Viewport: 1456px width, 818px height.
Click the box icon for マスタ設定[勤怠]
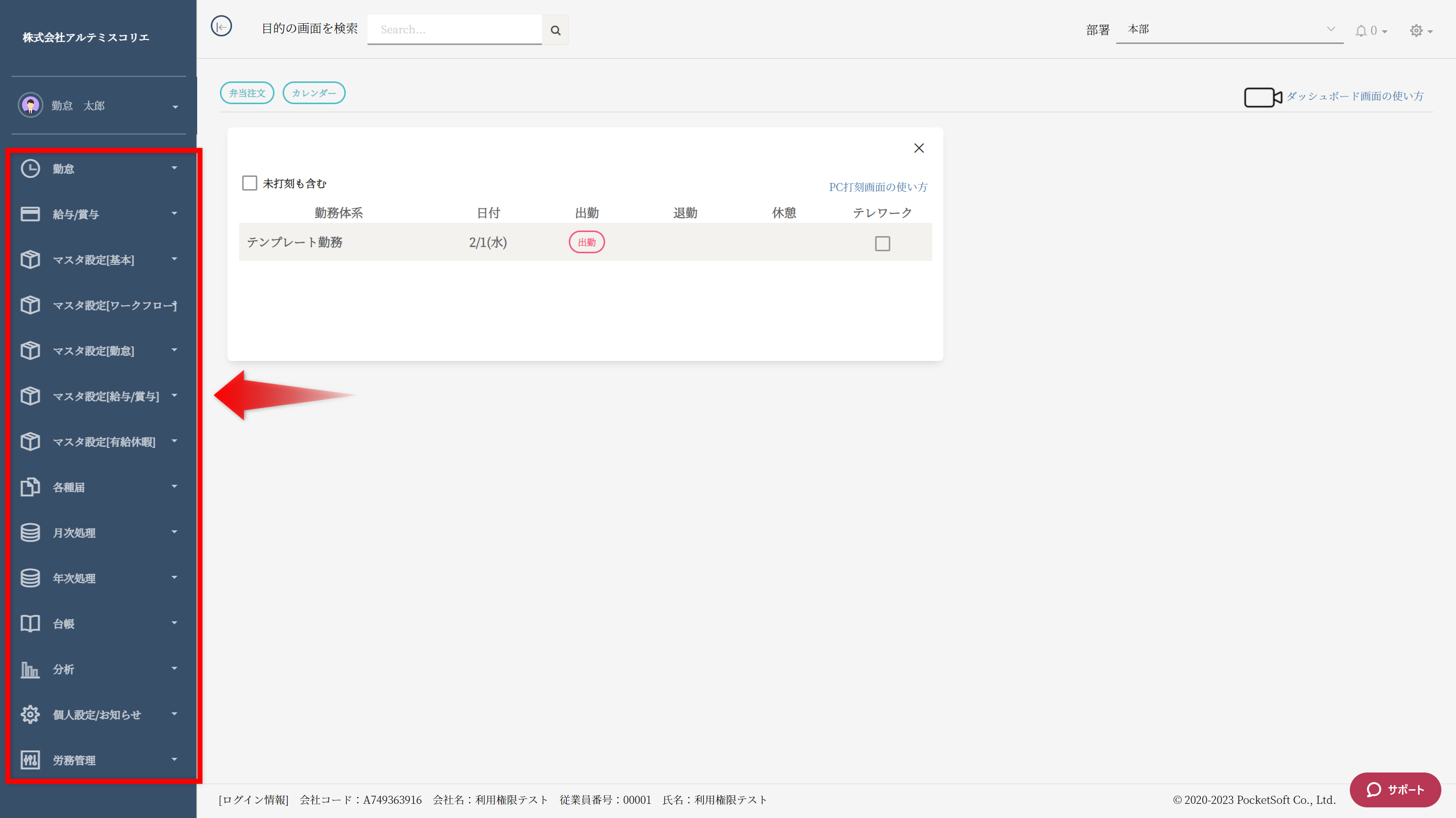point(30,350)
